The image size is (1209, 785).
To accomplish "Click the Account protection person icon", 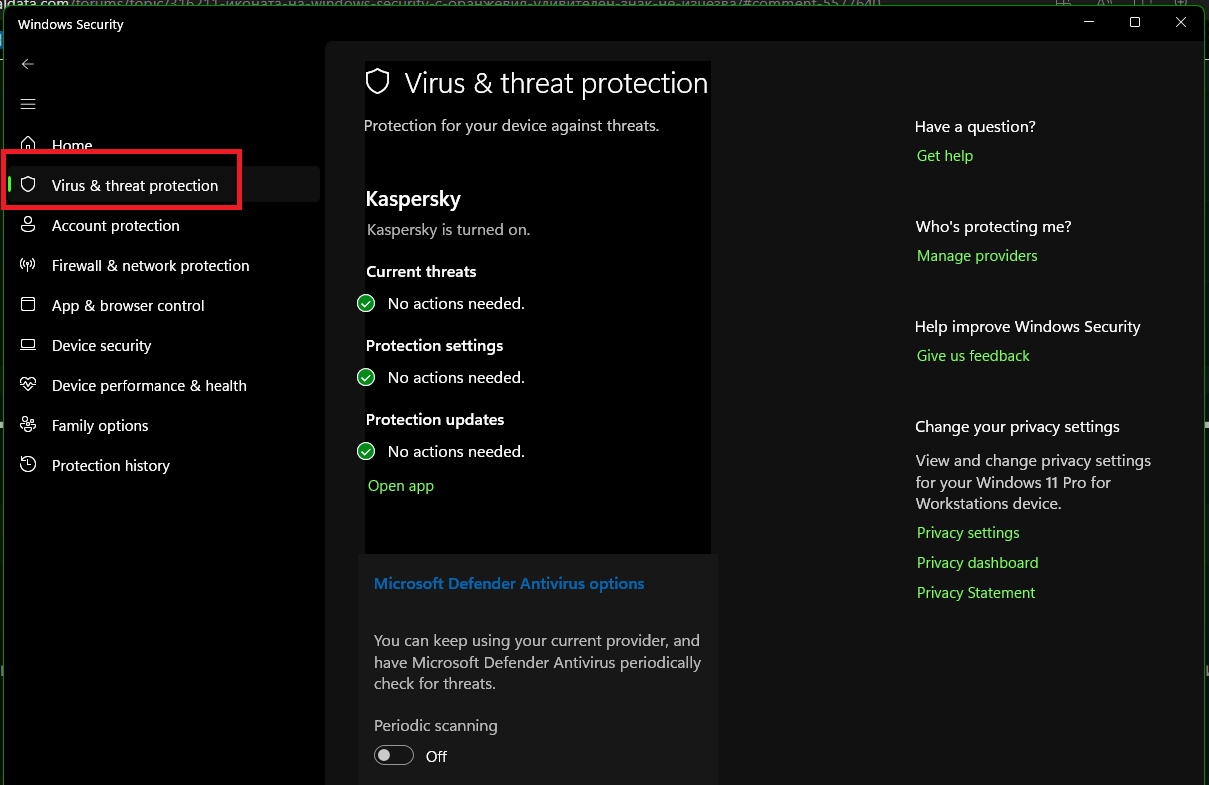I will point(29,225).
